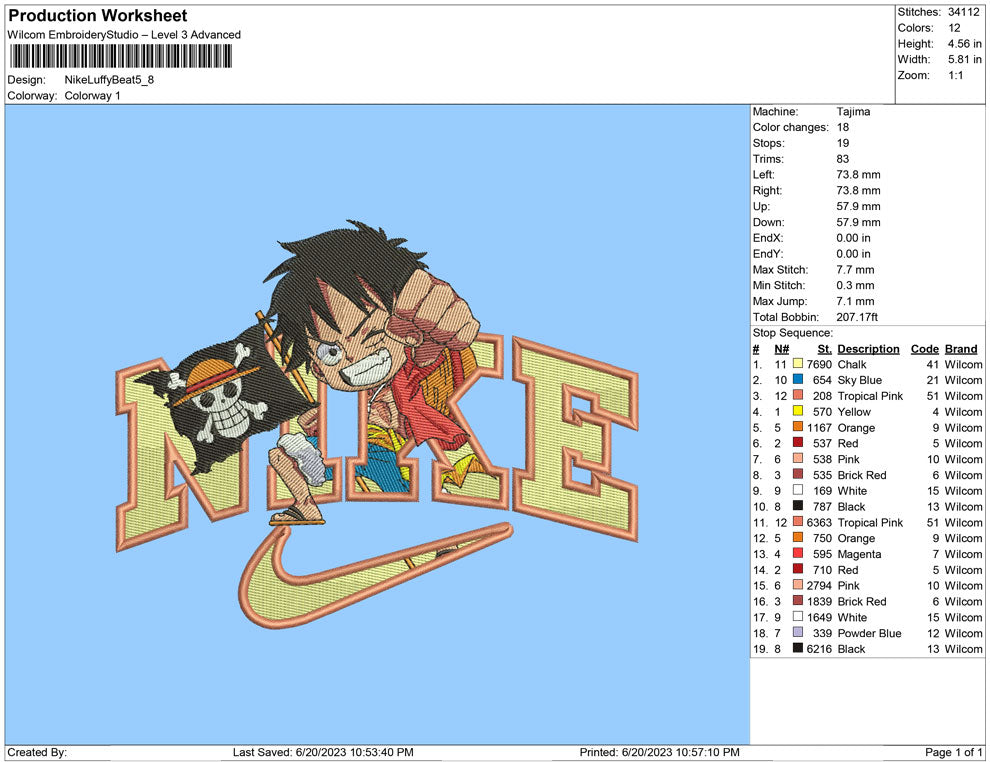
Task: Click the Min Stitch value 0.3 mm
Action: pyautogui.click(x=856, y=285)
